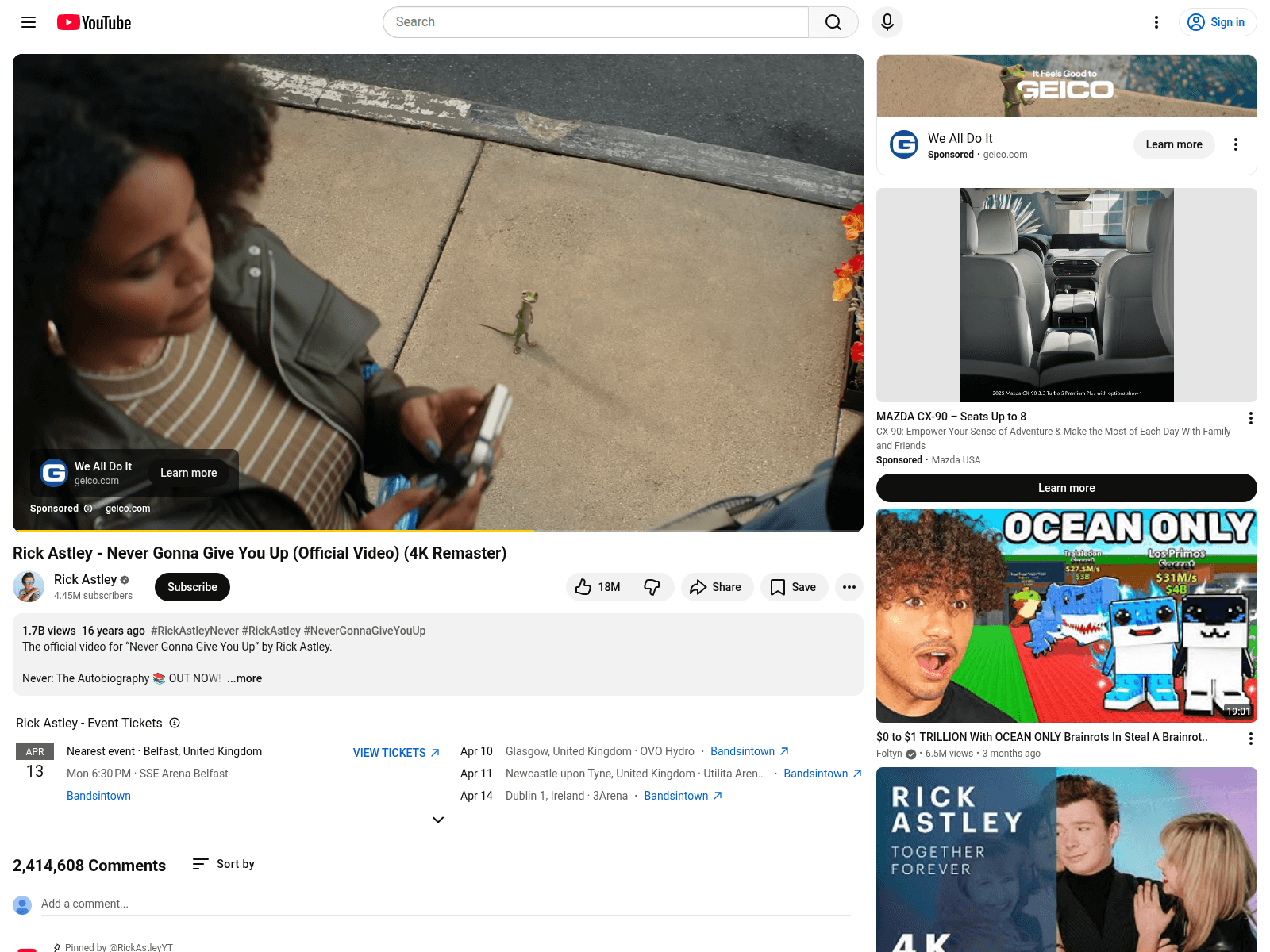Open Bandsintown link for Dublin event
This screenshot has height=952, width=1270.
coord(683,796)
